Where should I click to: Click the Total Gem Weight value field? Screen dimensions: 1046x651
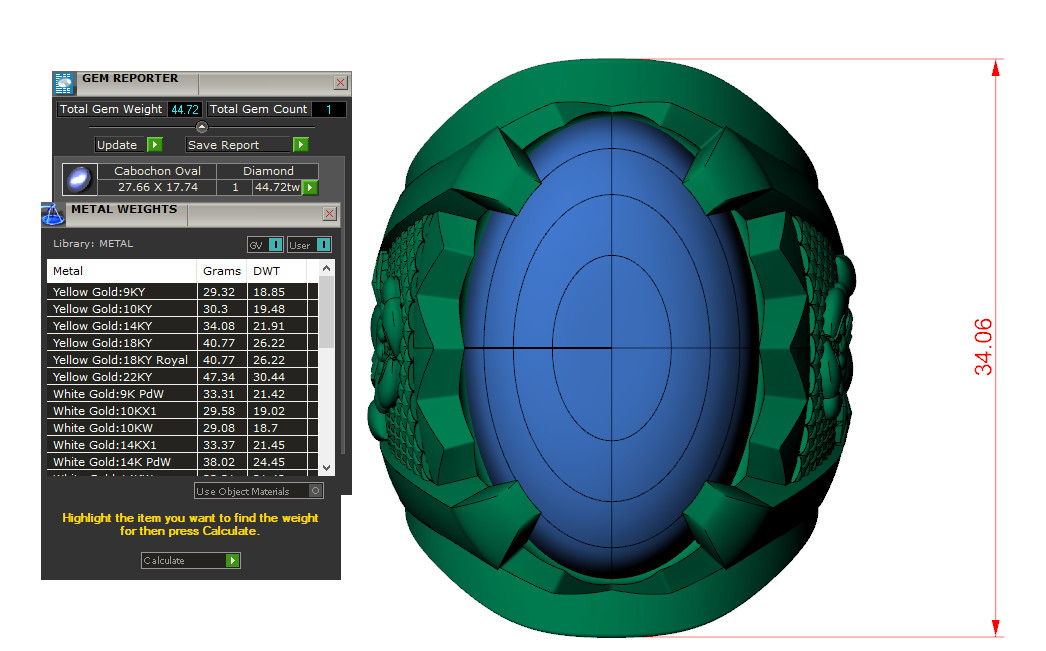pos(185,110)
